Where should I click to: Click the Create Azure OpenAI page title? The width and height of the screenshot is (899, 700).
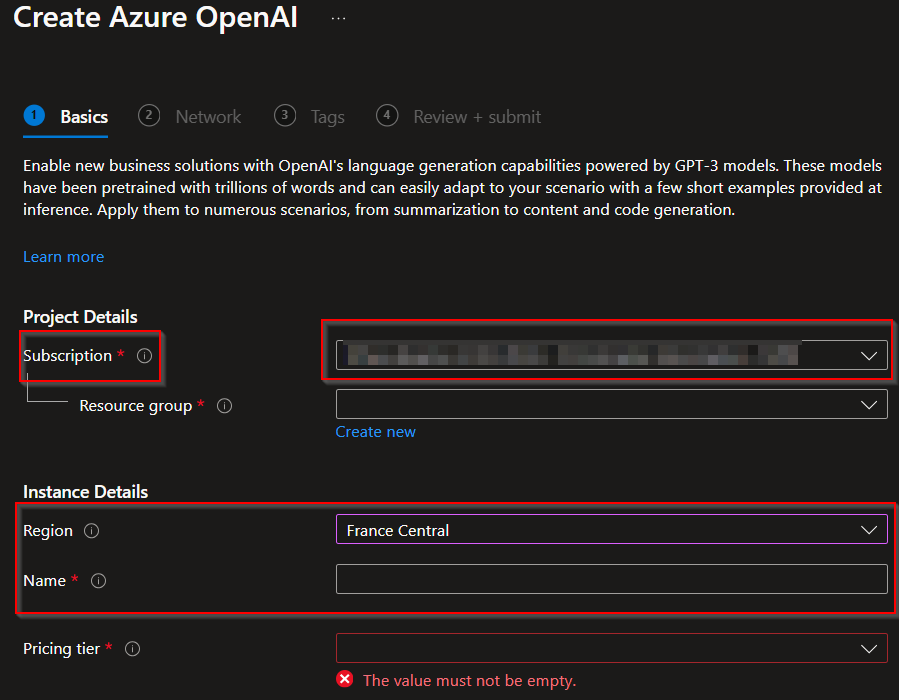click(155, 18)
